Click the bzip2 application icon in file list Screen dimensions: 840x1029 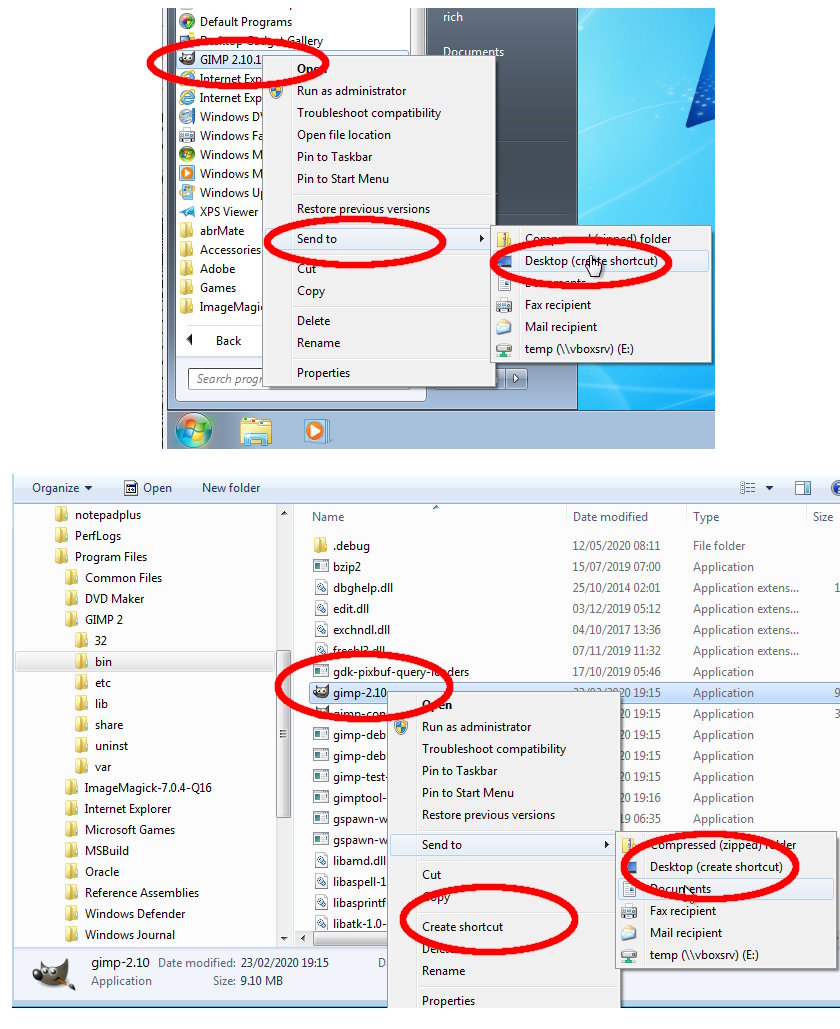[321, 566]
